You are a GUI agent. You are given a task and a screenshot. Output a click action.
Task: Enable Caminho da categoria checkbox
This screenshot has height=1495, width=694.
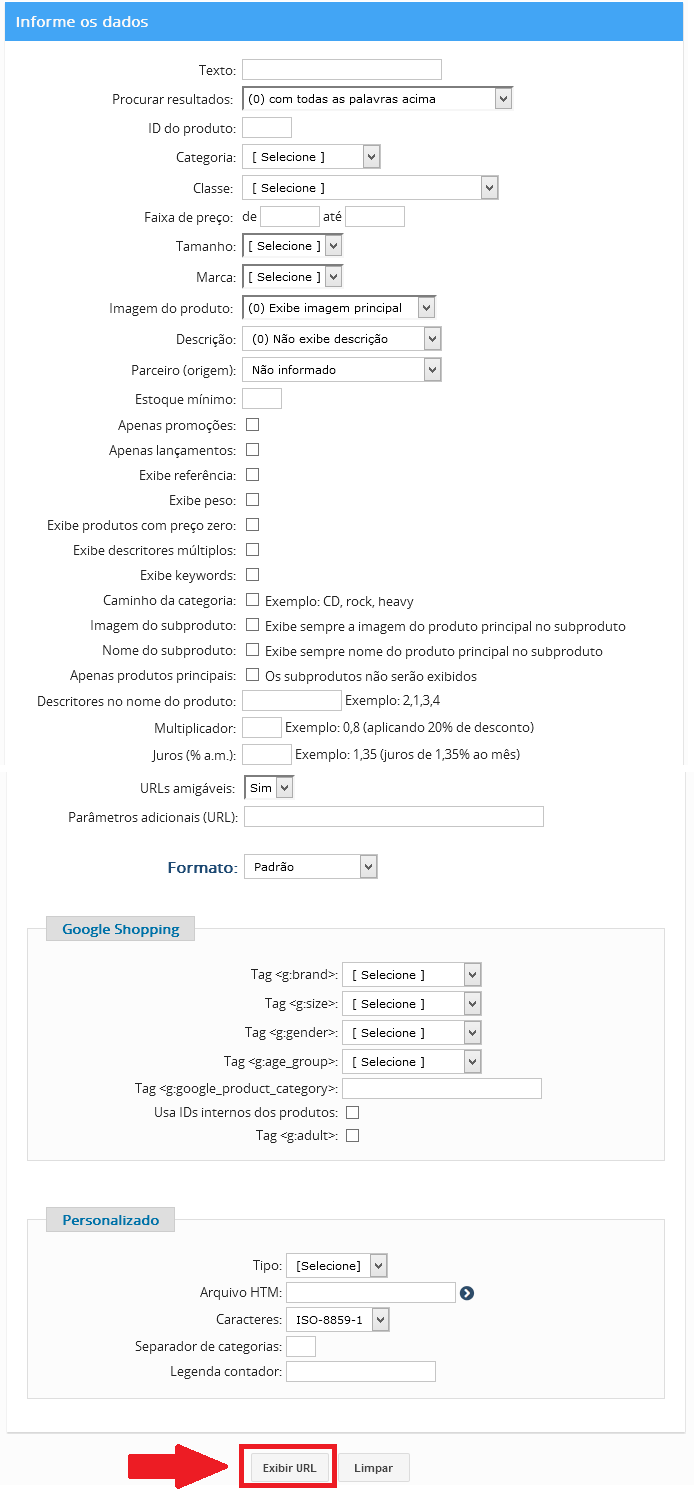coord(253,600)
